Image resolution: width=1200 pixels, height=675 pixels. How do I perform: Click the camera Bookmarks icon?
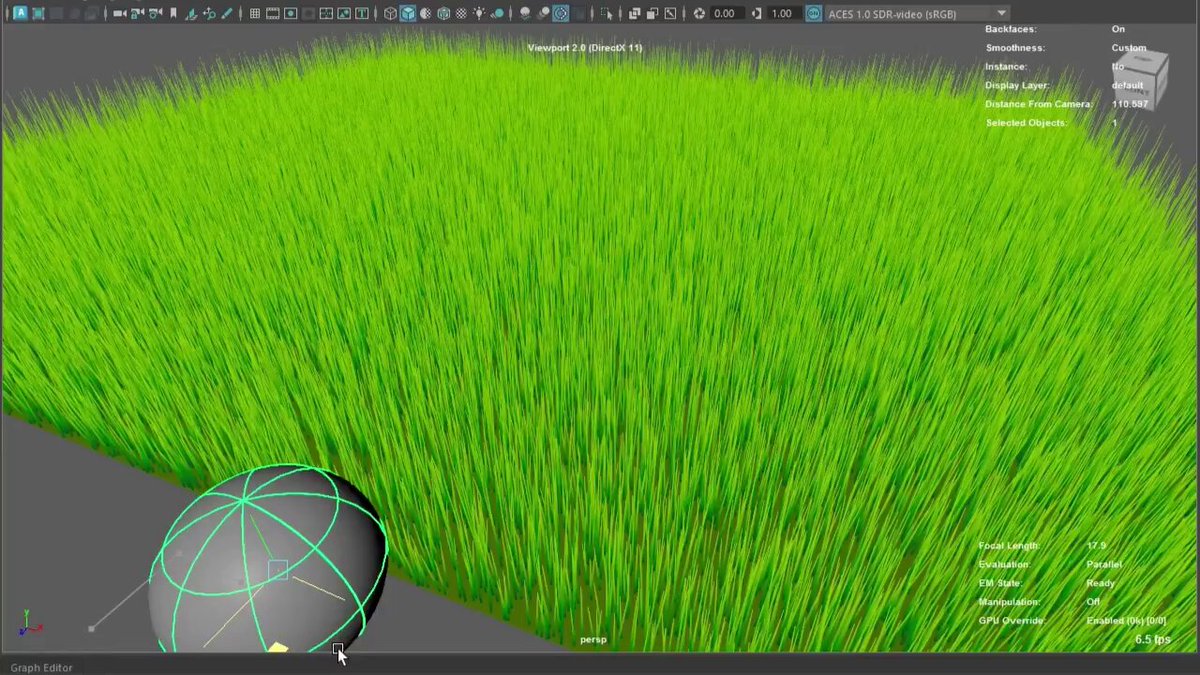pyautogui.click(x=173, y=14)
